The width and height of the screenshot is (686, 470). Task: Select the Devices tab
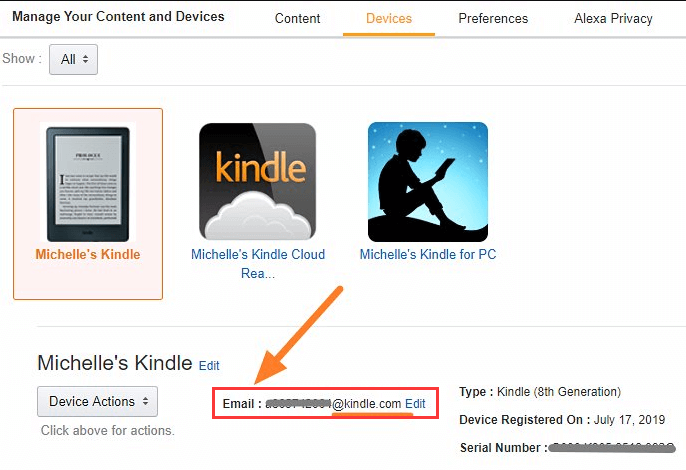click(x=389, y=18)
